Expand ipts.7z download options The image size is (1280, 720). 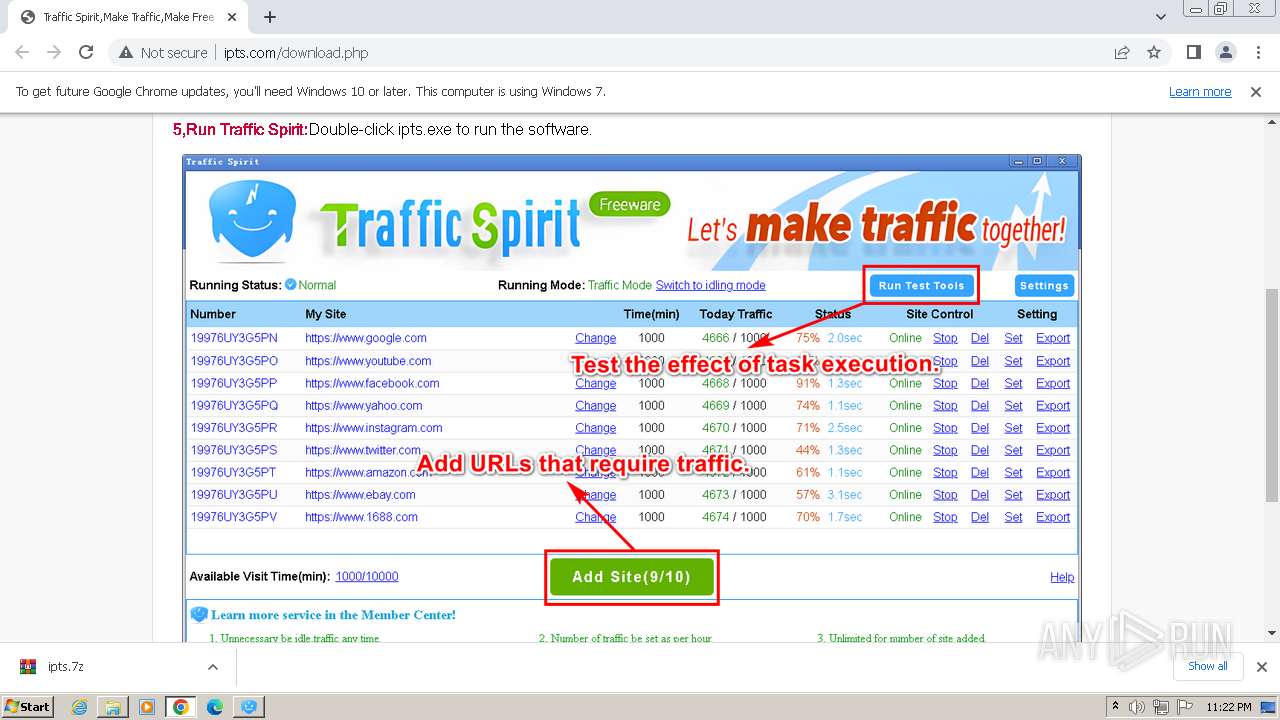coord(212,666)
